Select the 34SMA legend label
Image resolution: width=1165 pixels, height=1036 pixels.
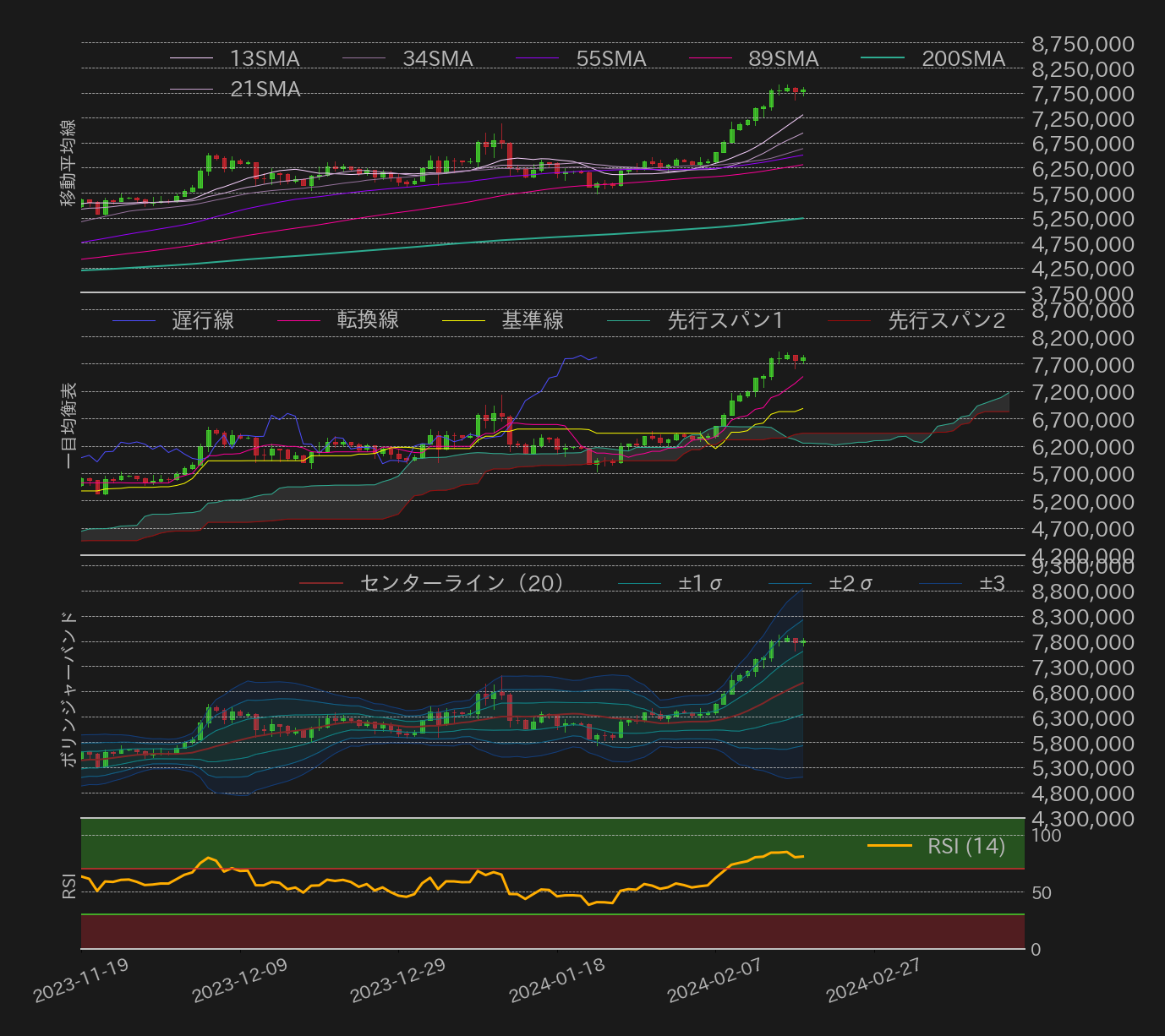coord(437,59)
